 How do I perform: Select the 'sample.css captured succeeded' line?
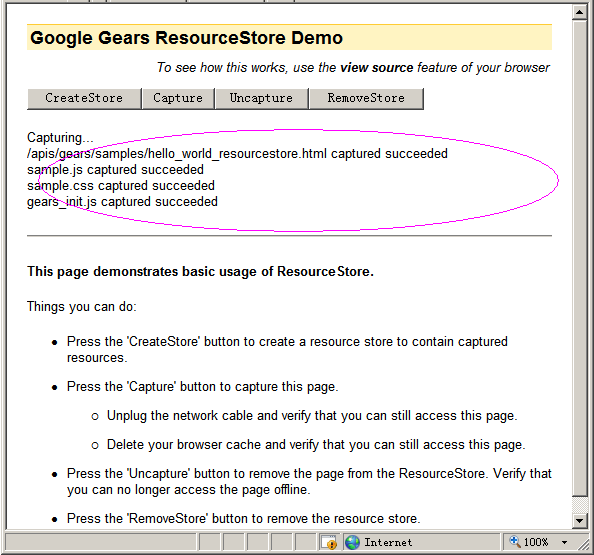[x=121, y=186]
